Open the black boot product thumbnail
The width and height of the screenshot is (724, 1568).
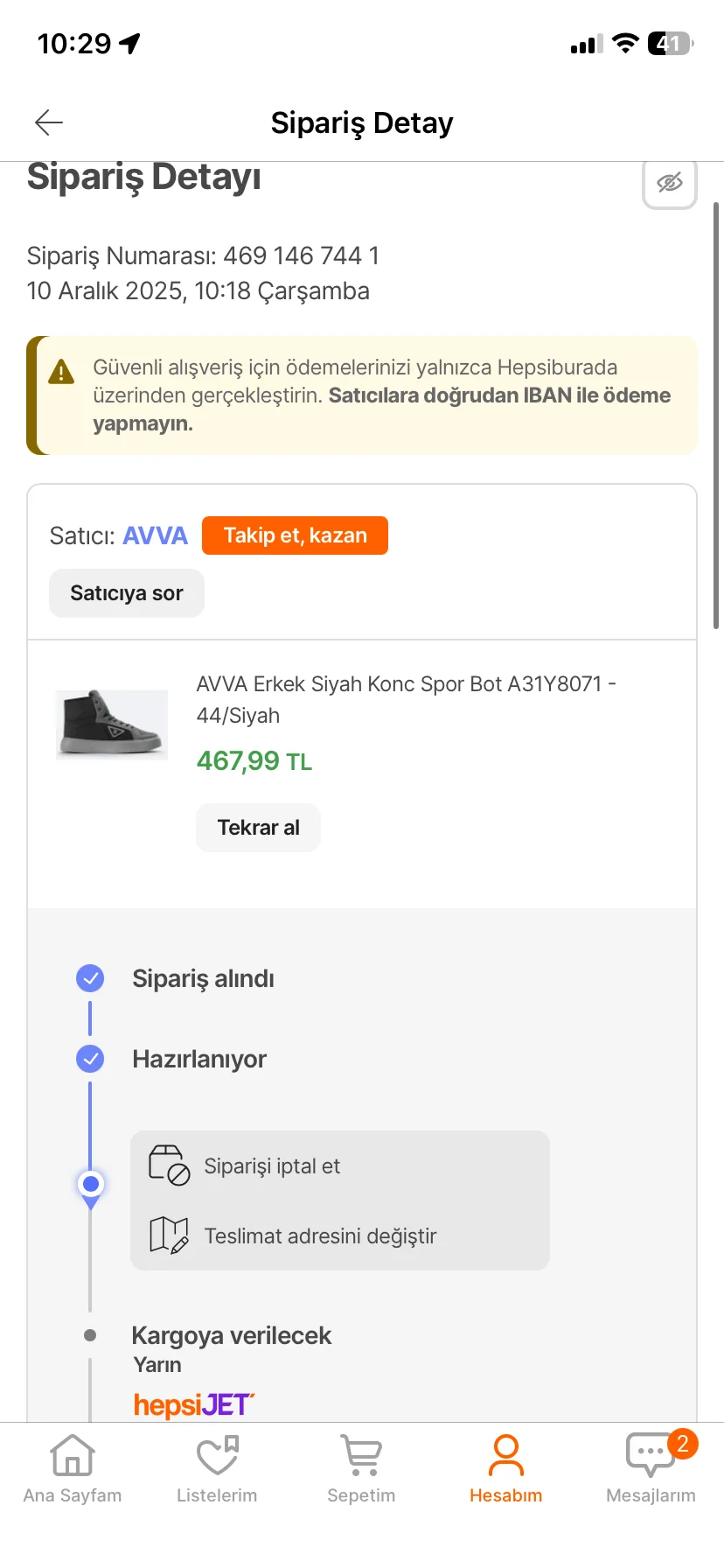(112, 724)
